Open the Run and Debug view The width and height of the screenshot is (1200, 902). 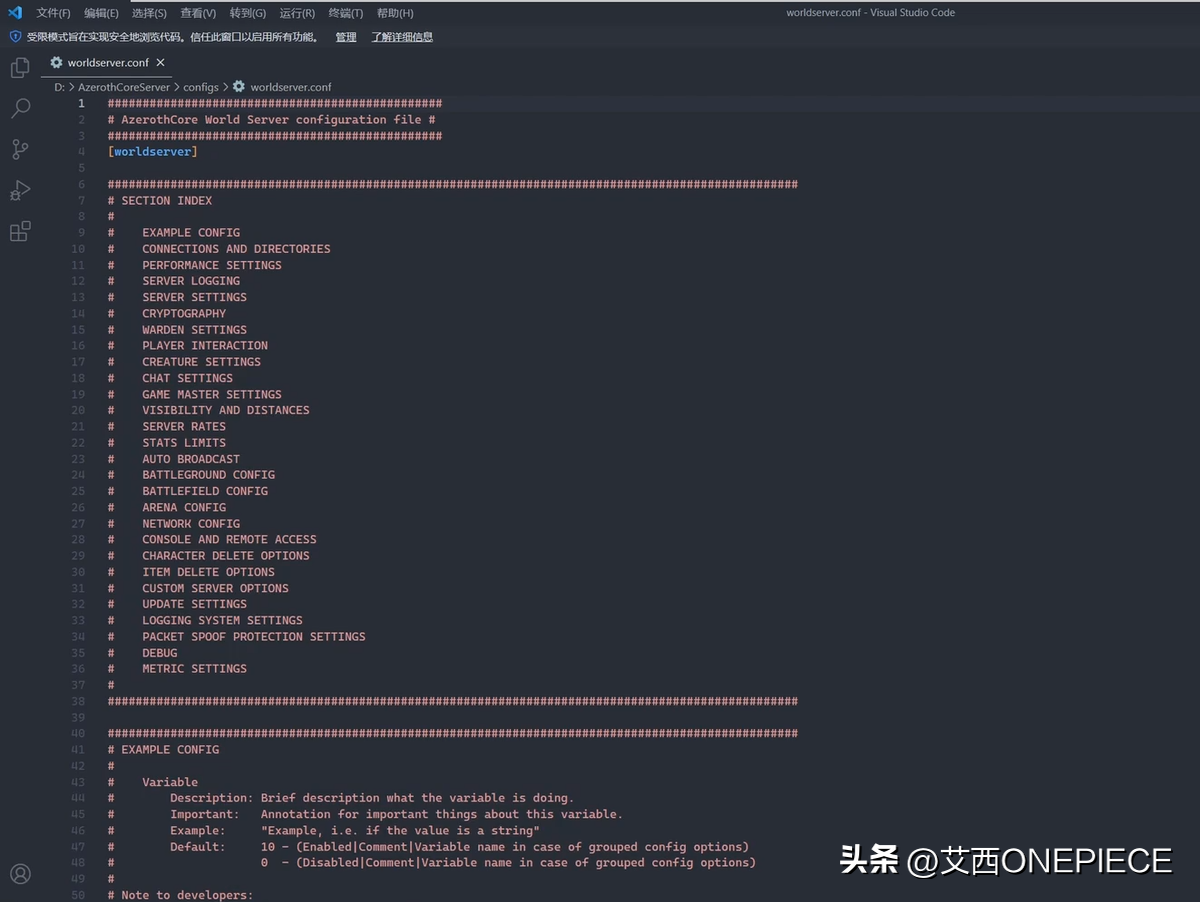[x=20, y=191]
